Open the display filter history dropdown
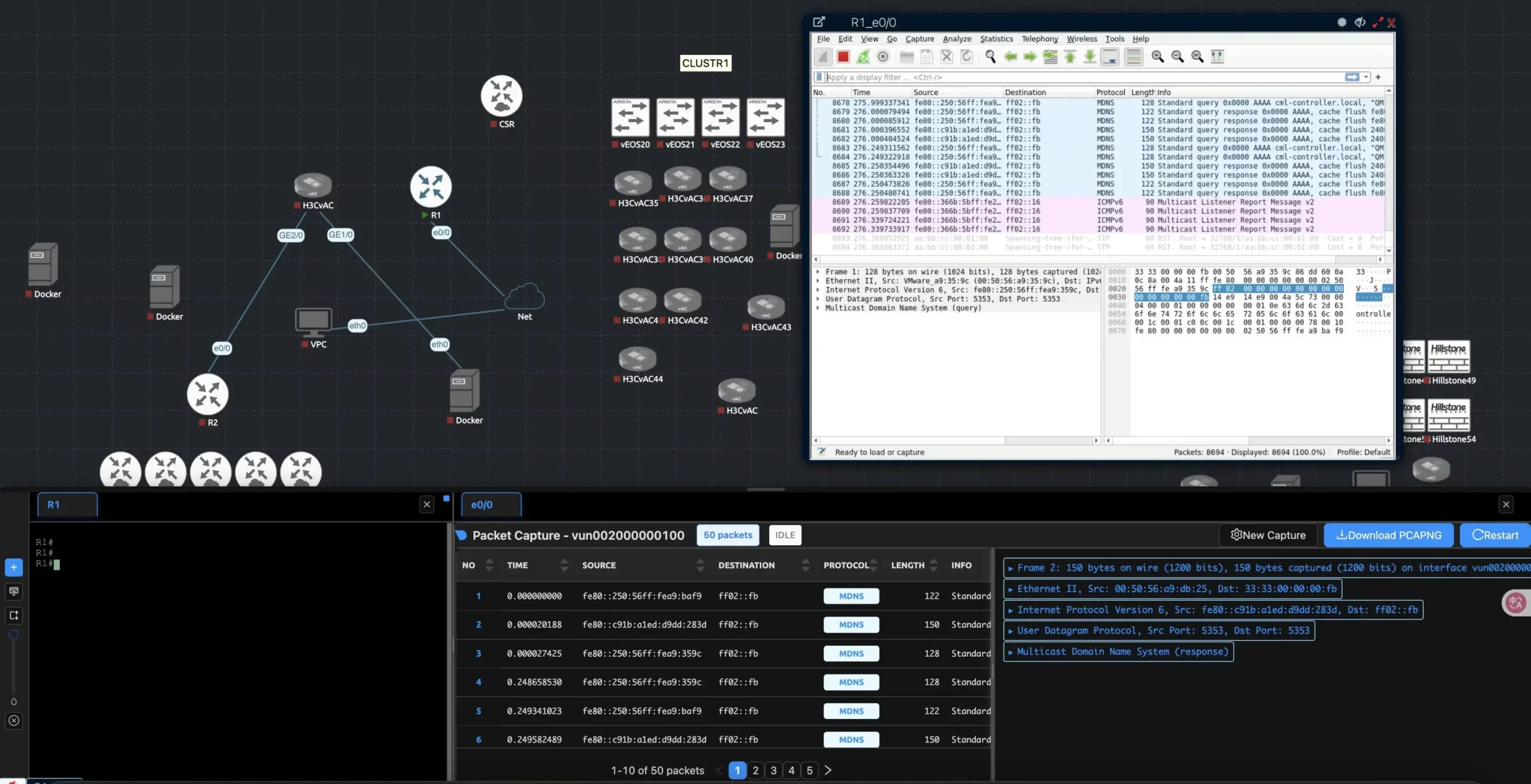This screenshot has height=784, width=1531. [1366, 77]
